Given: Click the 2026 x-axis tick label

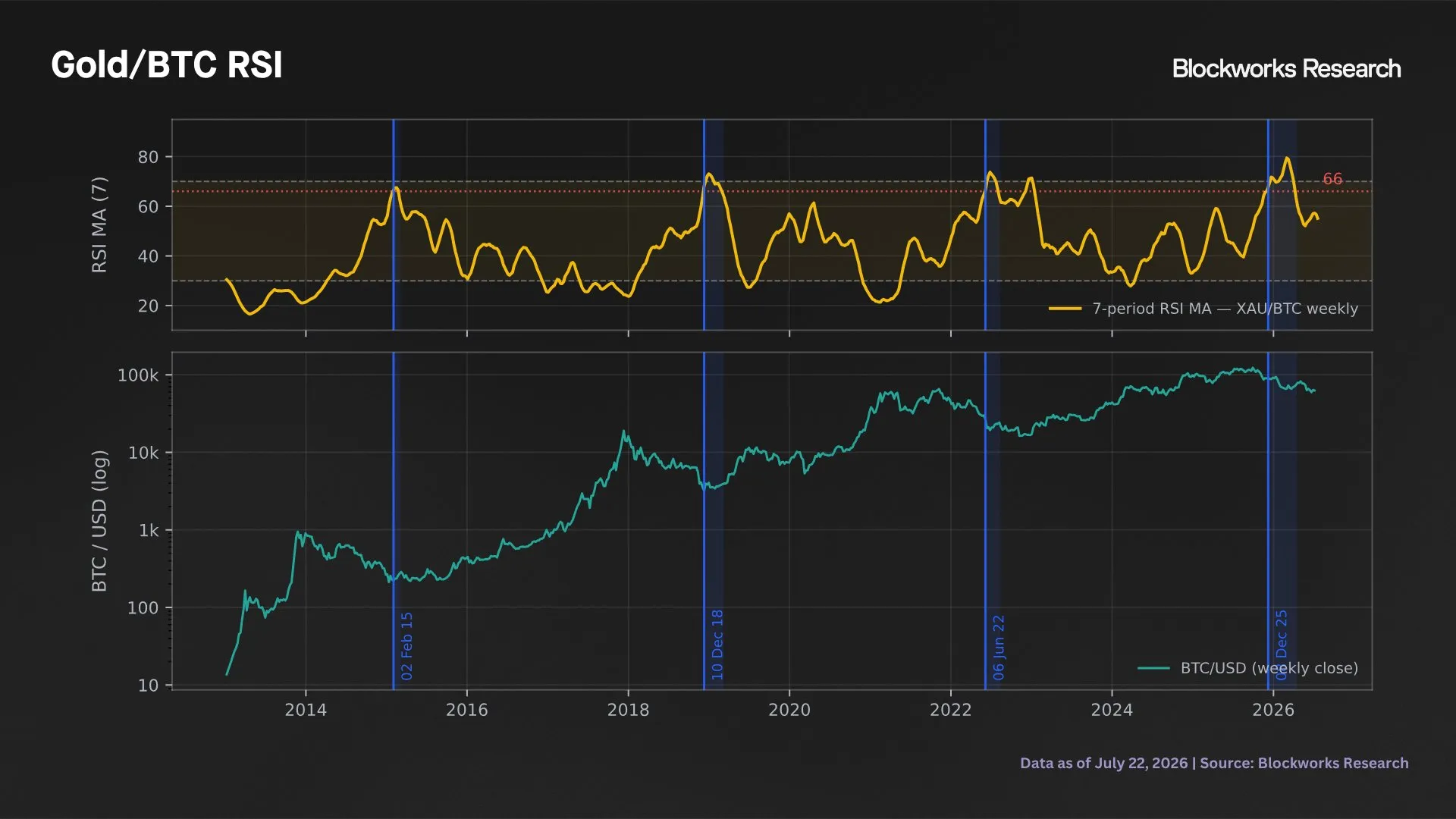Looking at the screenshot, I should coord(1273,710).
